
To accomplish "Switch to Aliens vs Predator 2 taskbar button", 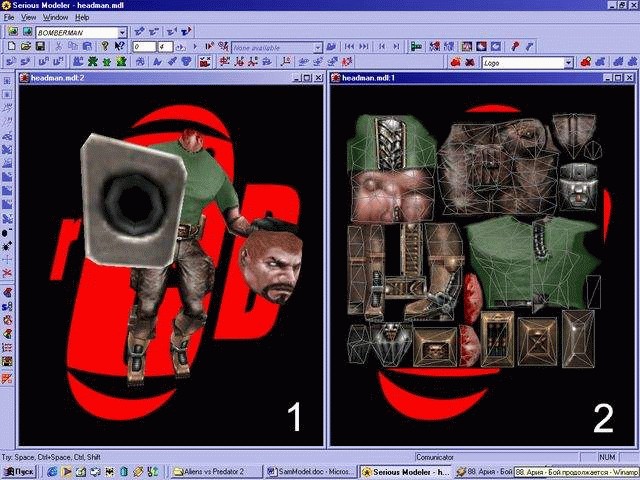I will tap(216, 472).
